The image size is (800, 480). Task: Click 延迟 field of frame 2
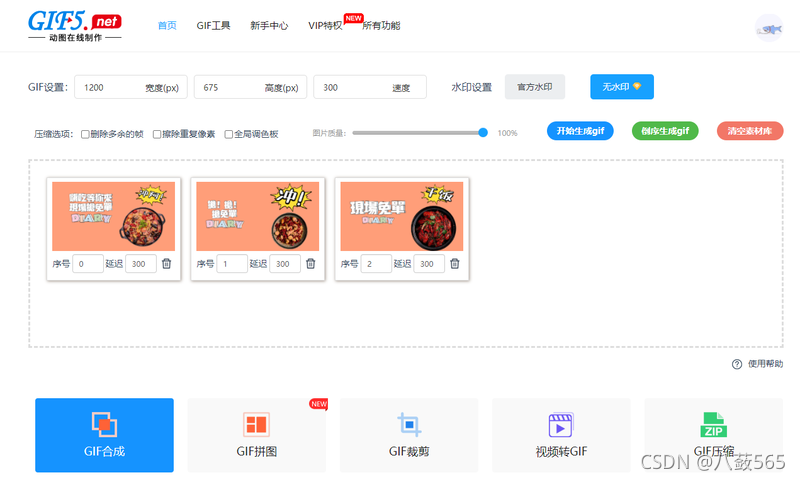point(429,264)
